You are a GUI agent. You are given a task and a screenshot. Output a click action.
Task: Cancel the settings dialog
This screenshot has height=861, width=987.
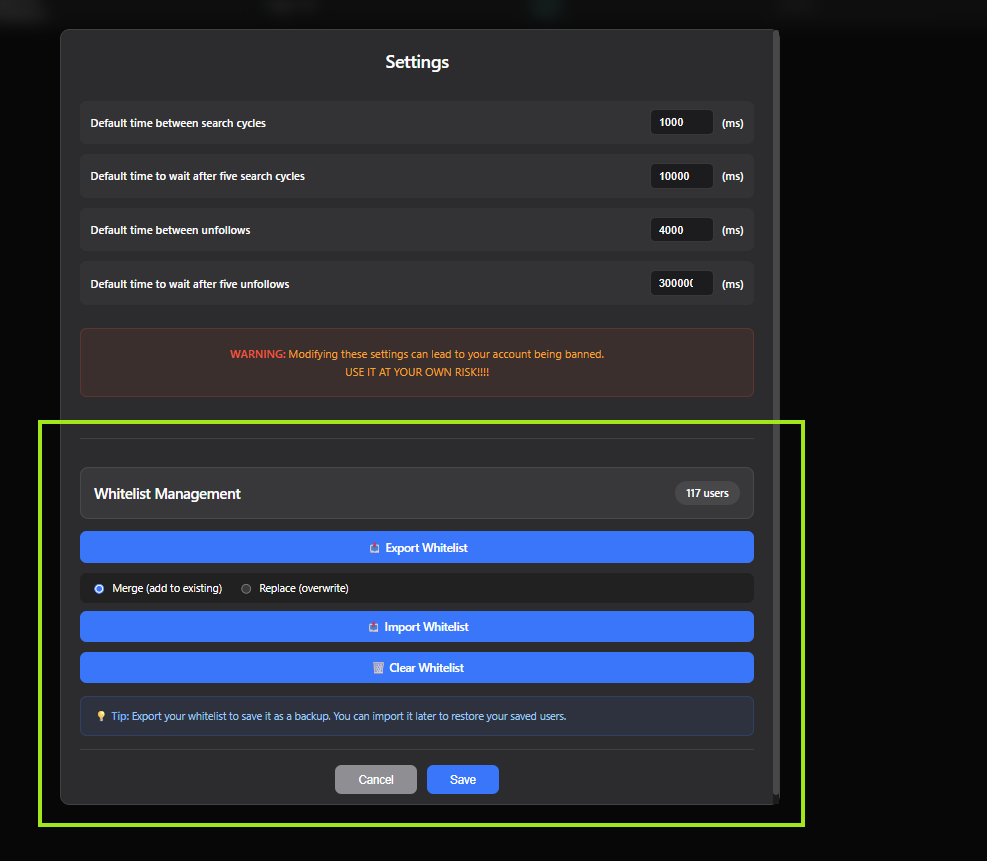(376, 779)
